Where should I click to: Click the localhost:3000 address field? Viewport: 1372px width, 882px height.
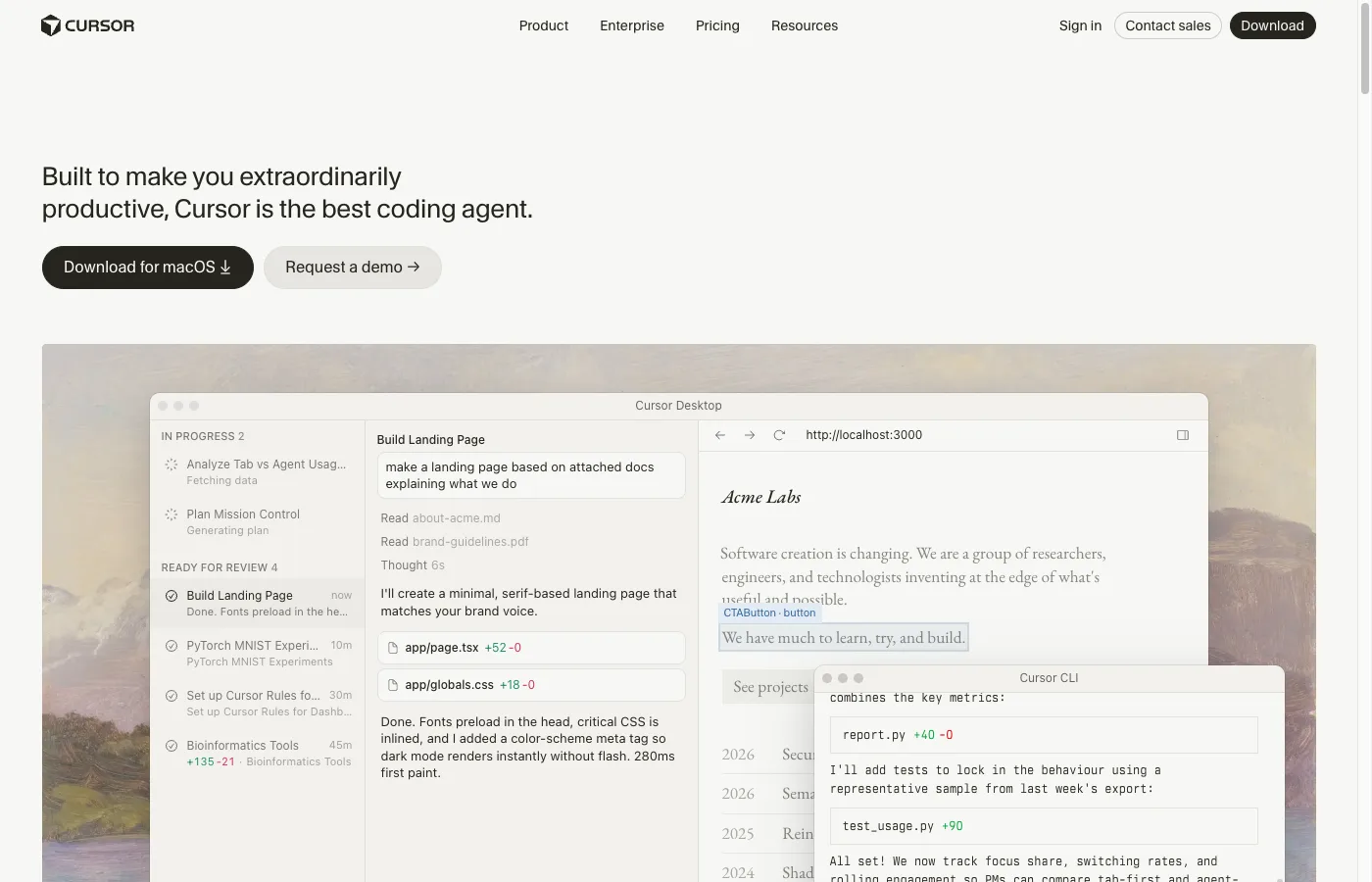pyautogui.click(x=863, y=435)
